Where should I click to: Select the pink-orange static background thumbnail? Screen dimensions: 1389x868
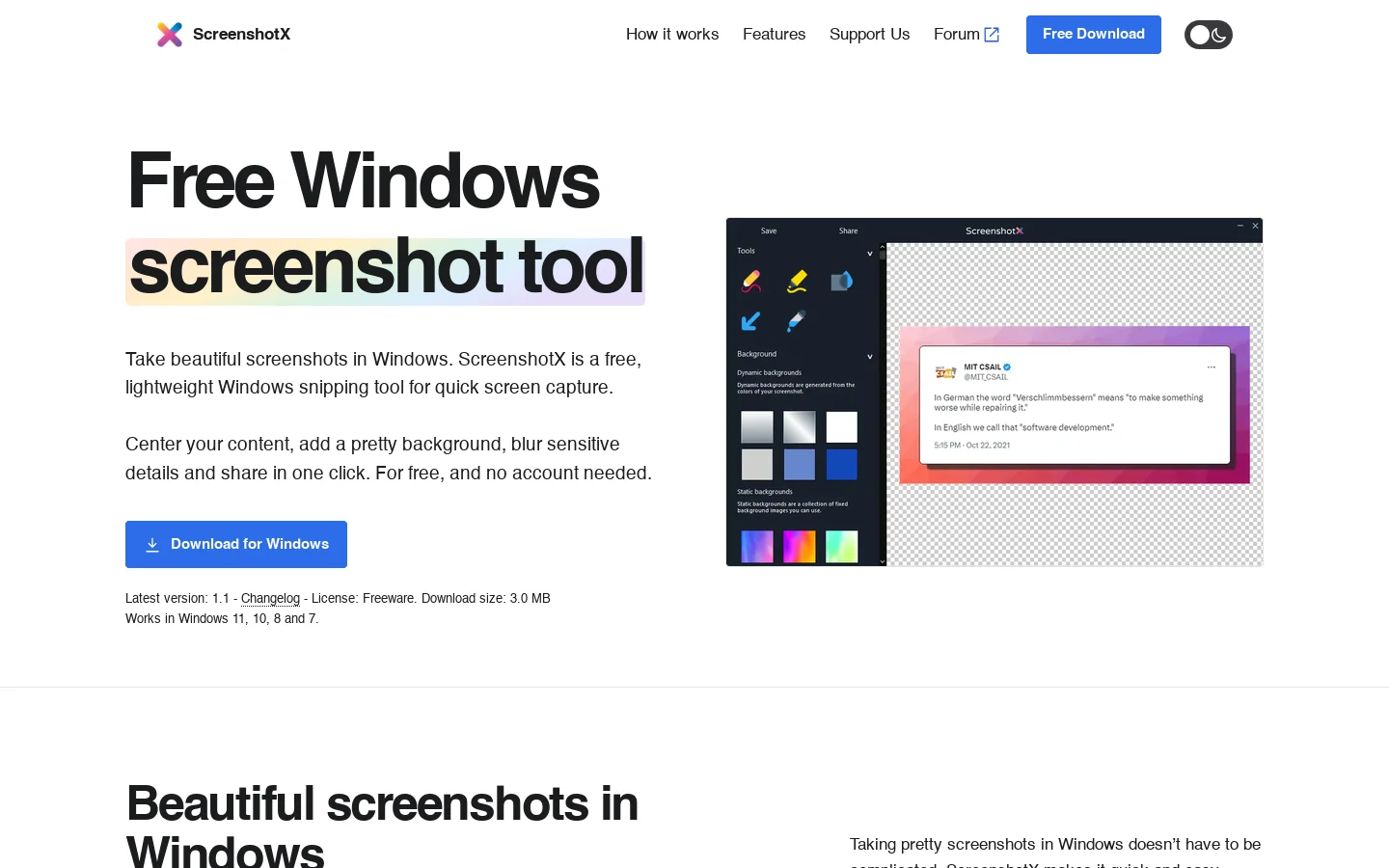[x=800, y=547]
